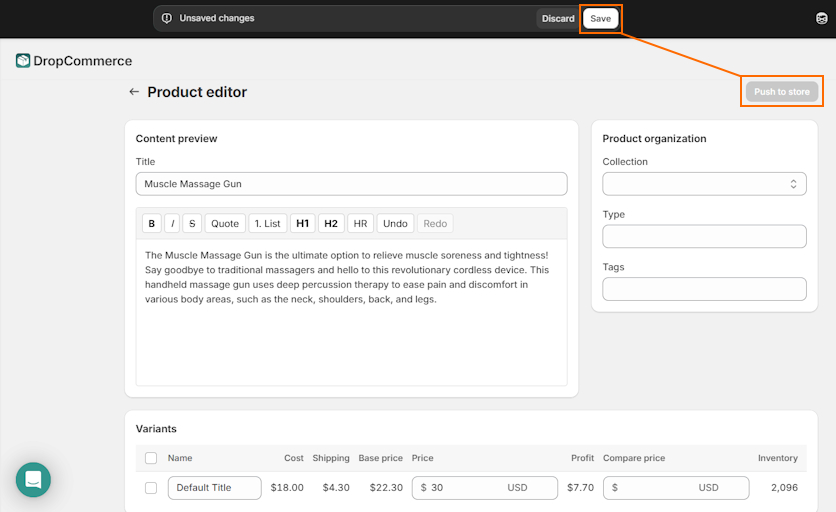
Task: Check the Default Title variant checkbox
Action: tap(151, 488)
